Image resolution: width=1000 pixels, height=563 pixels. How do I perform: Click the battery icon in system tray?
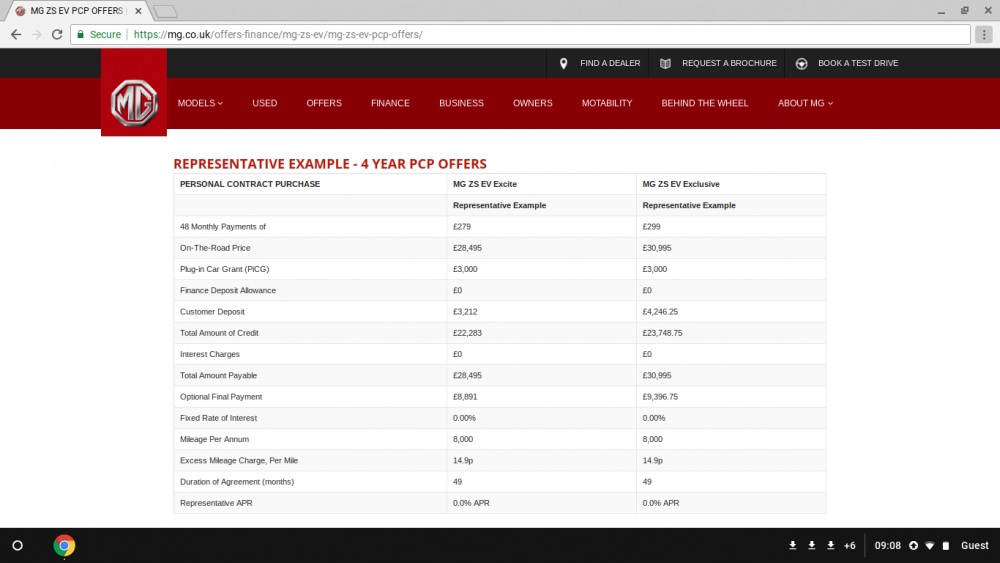946,546
